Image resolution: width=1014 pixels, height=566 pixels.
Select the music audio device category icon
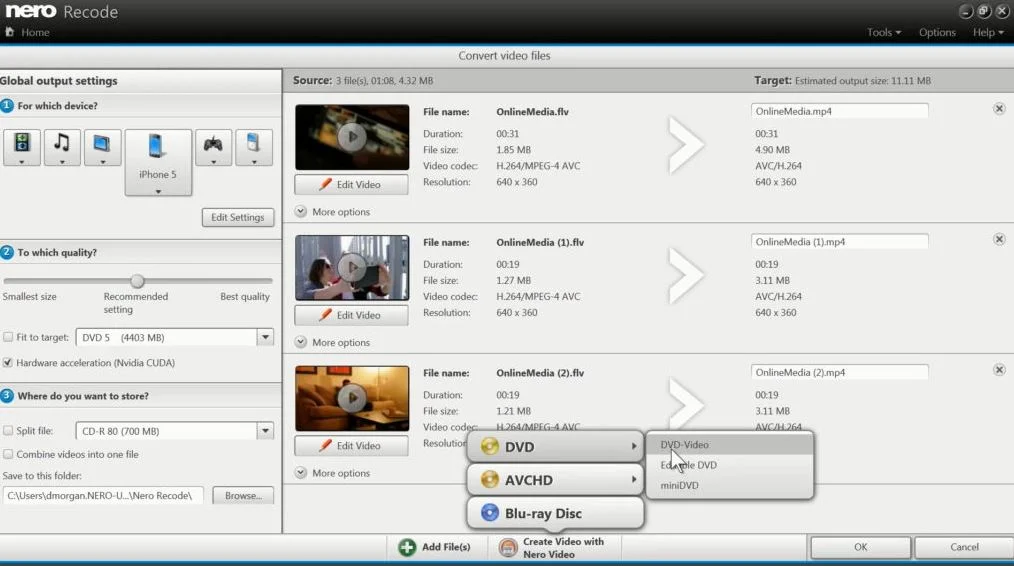(x=62, y=142)
